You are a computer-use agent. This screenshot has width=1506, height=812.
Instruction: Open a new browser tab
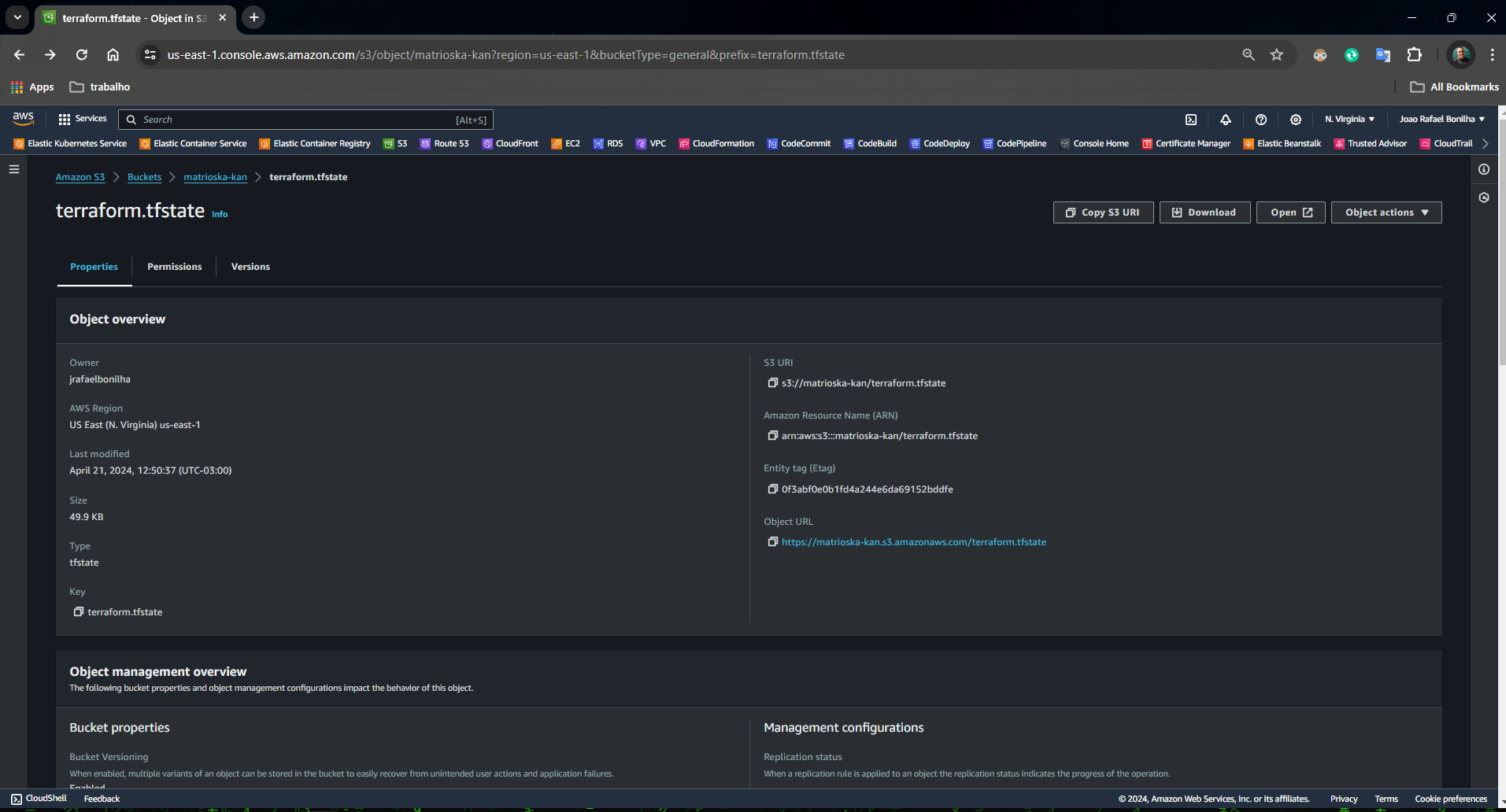click(253, 17)
